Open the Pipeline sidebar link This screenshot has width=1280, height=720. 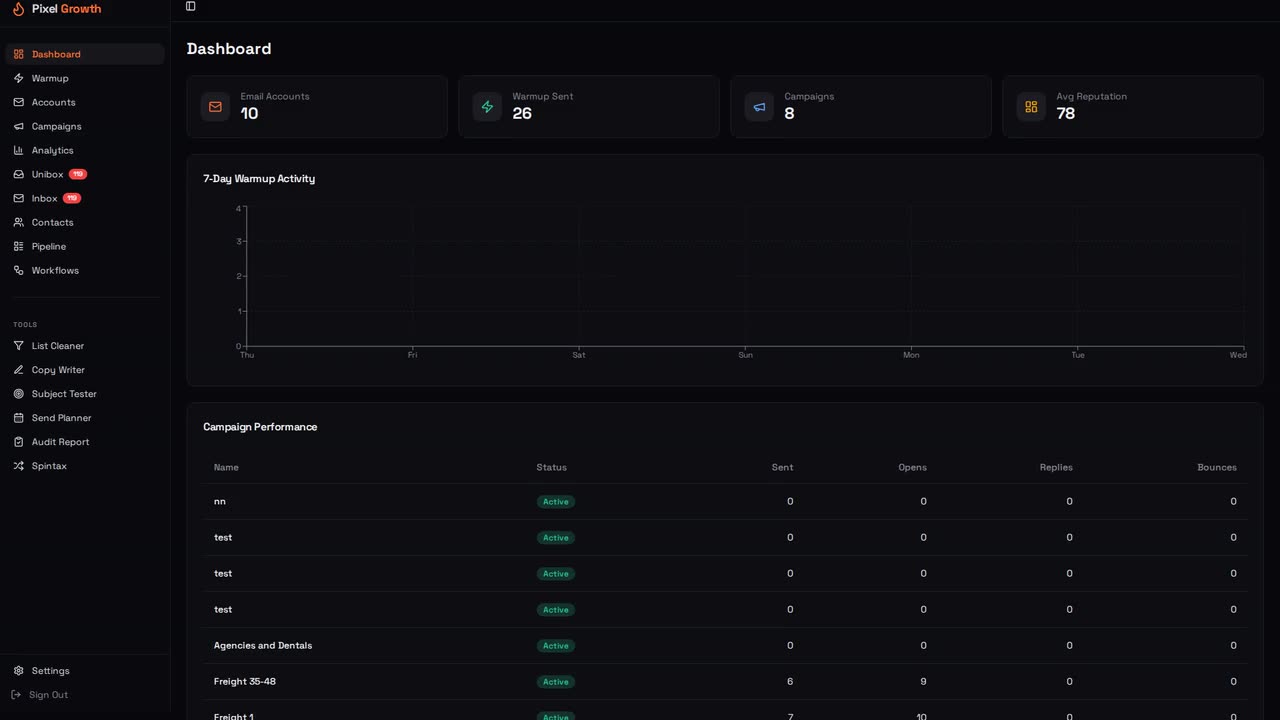point(85,246)
